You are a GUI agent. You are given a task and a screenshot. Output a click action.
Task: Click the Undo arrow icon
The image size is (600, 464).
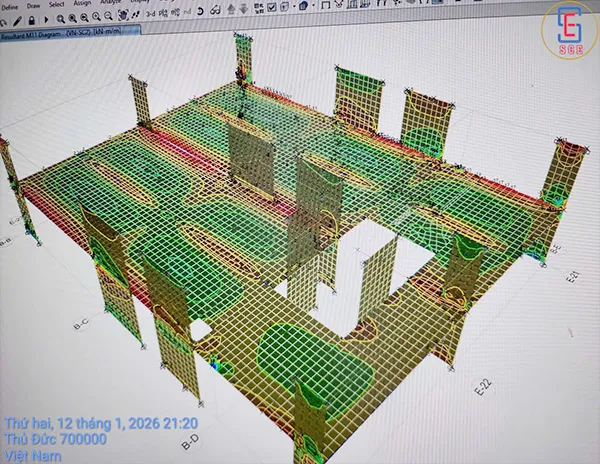pos(3,23)
